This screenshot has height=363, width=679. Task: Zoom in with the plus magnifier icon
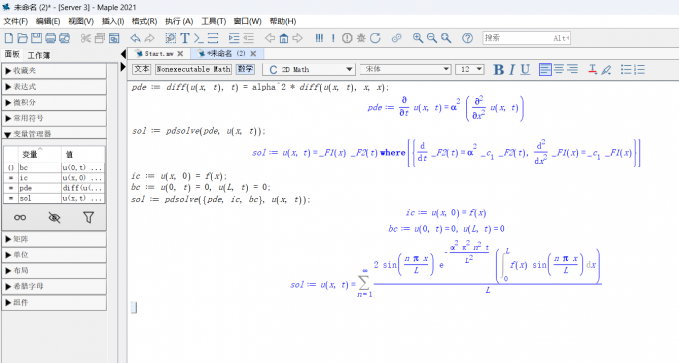(418, 38)
